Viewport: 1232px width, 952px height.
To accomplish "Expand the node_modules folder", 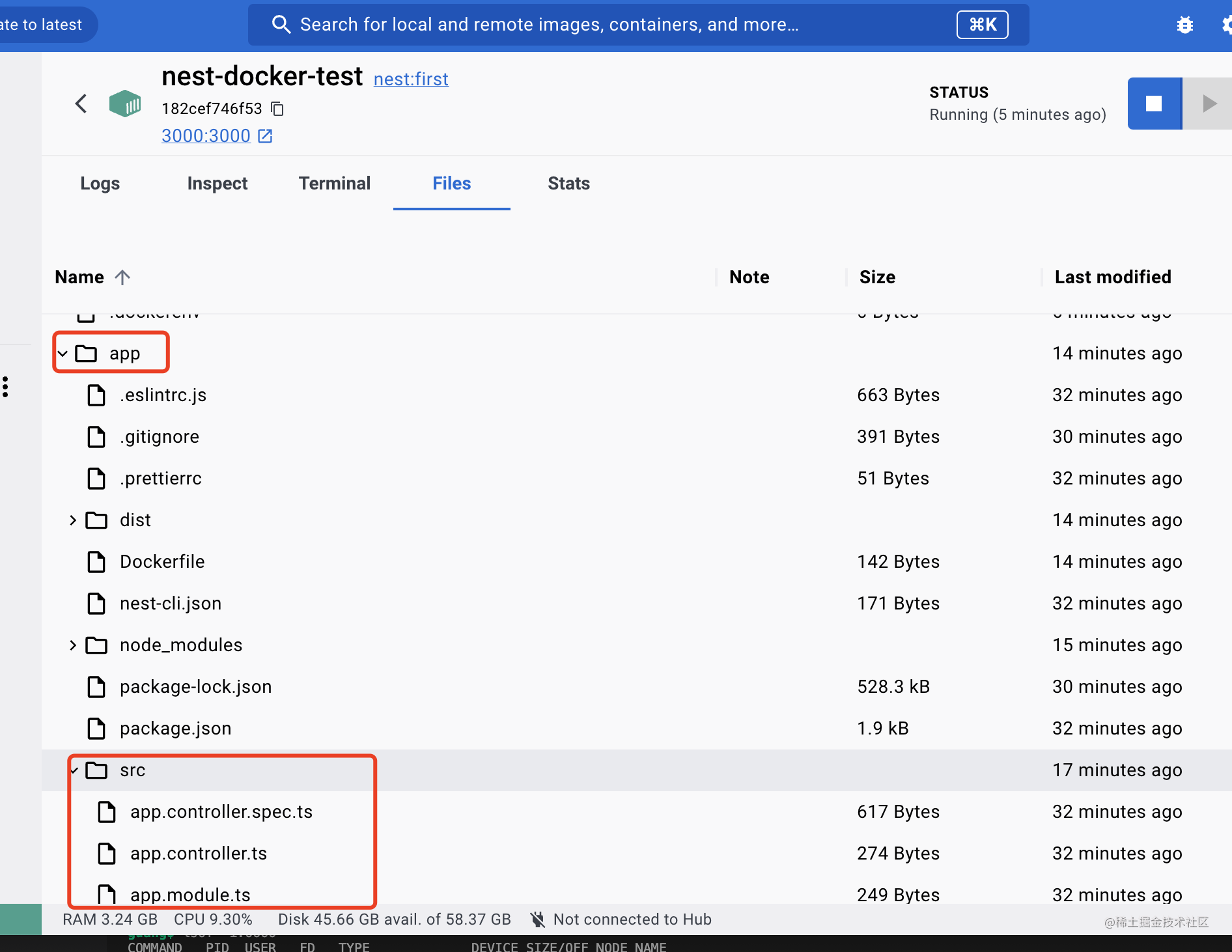I will tap(73, 645).
